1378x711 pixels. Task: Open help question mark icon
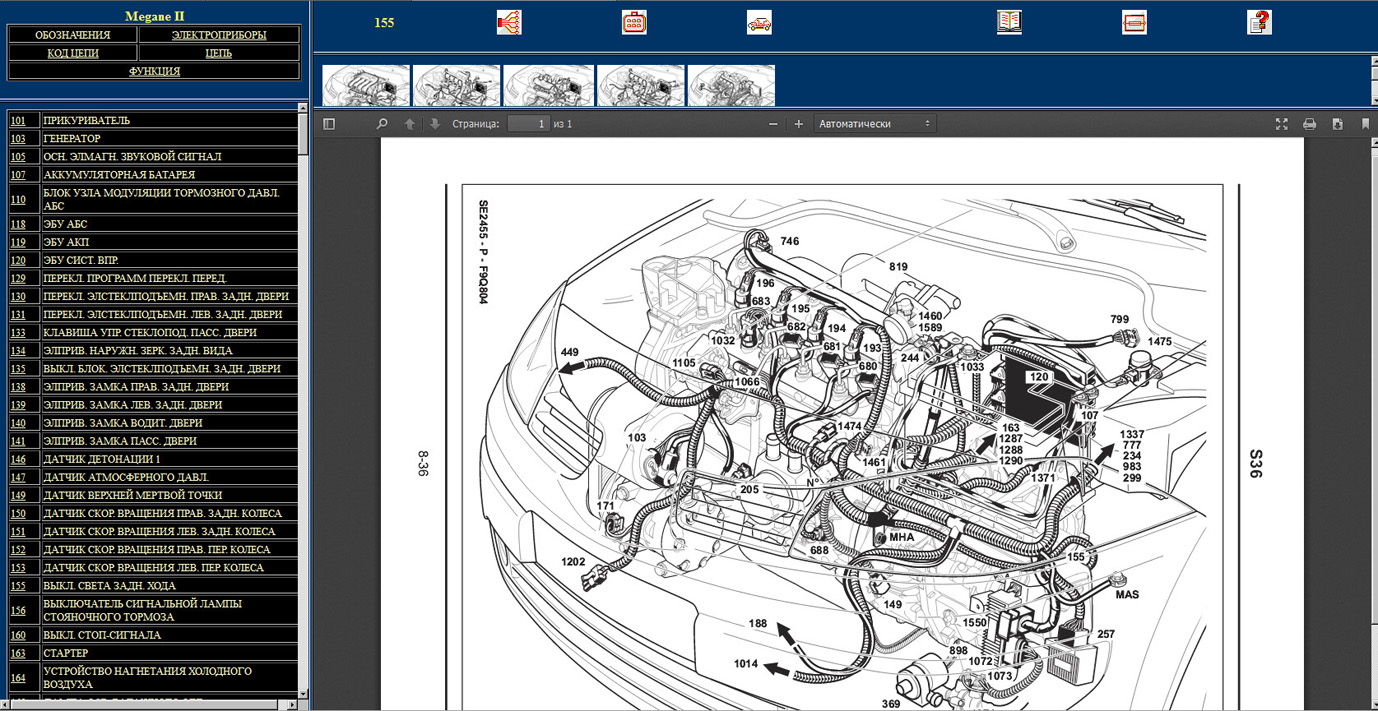(1259, 22)
